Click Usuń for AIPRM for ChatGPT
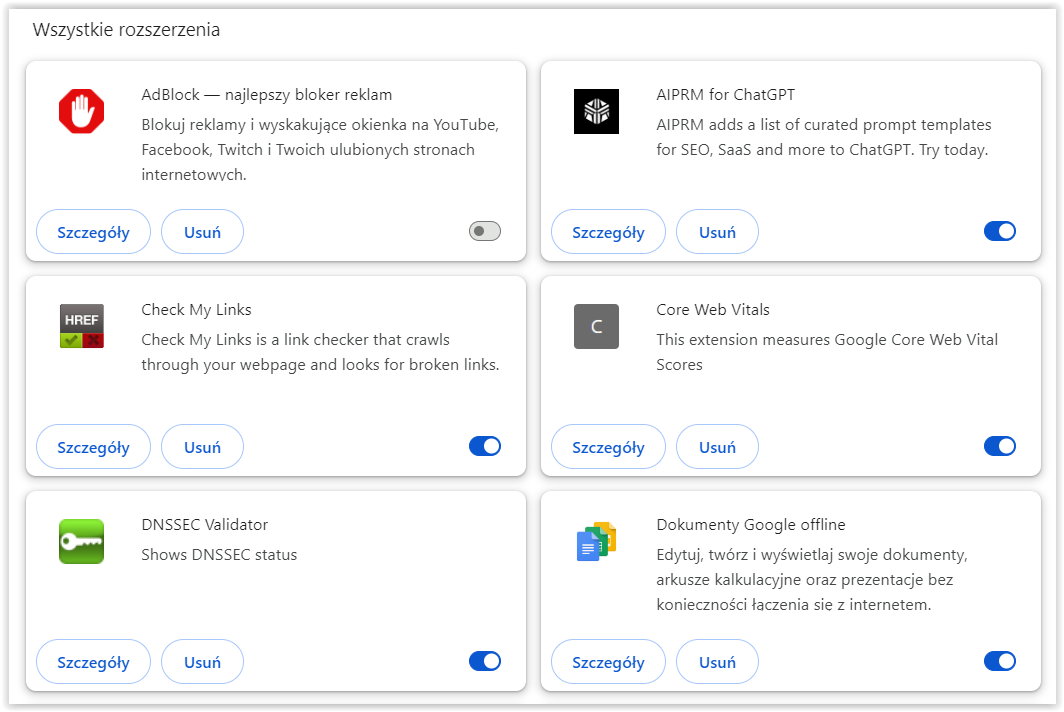The width and height of the screenshot is (1064, 712). coord(717,232)
